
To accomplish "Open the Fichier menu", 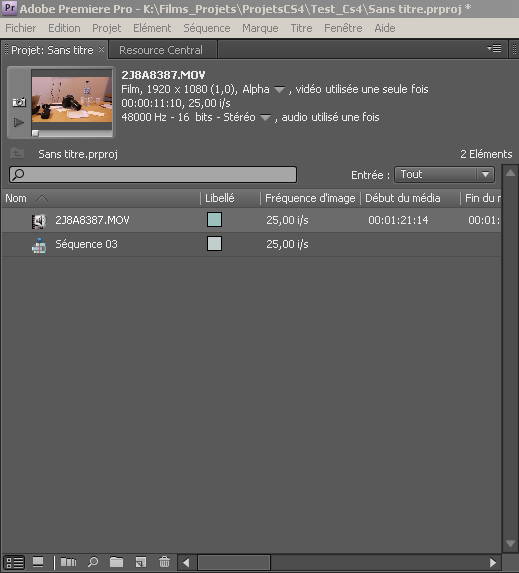I will (21, 28).
